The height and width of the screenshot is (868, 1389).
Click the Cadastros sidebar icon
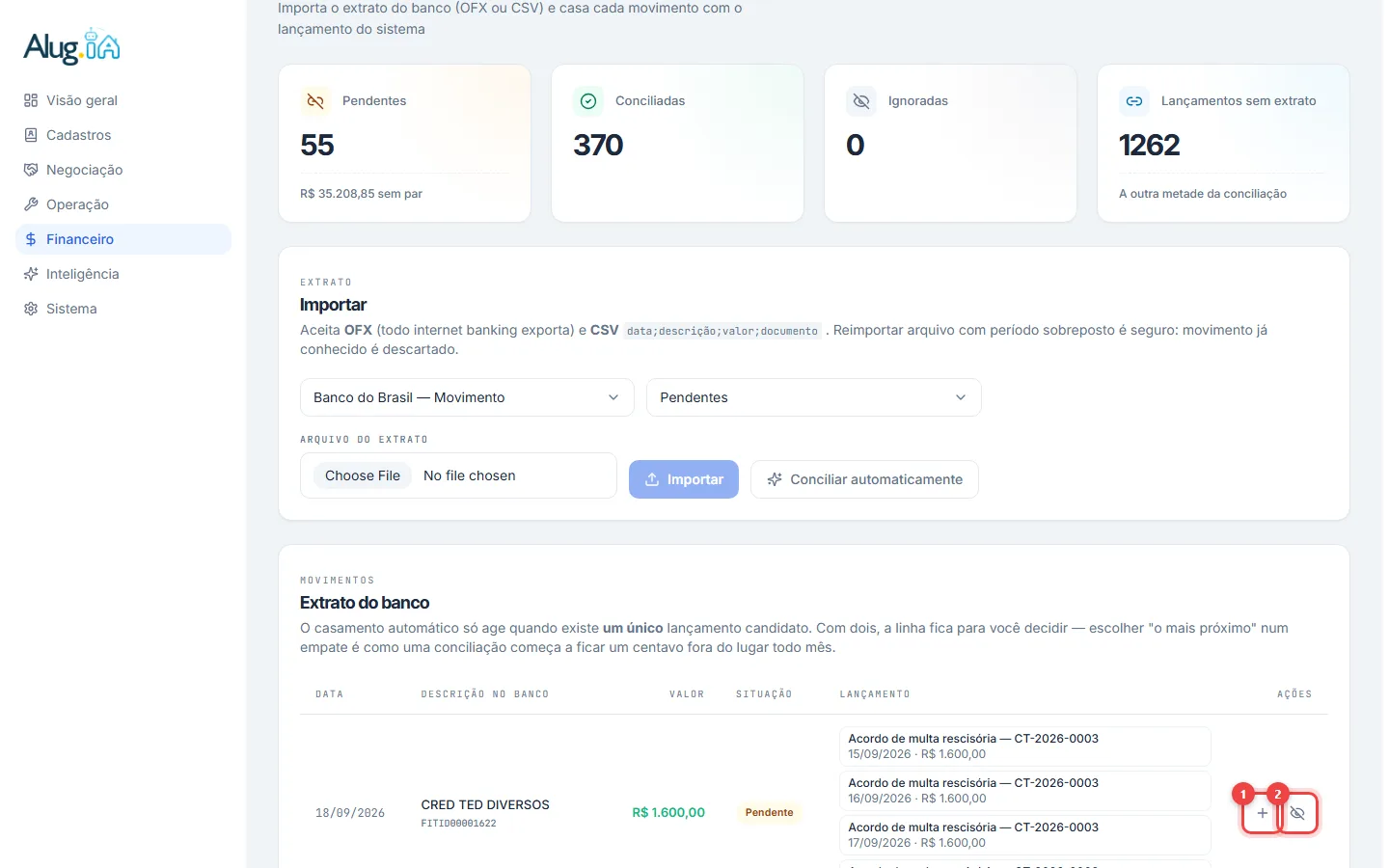pyautogui.click(x=31, y=135)
